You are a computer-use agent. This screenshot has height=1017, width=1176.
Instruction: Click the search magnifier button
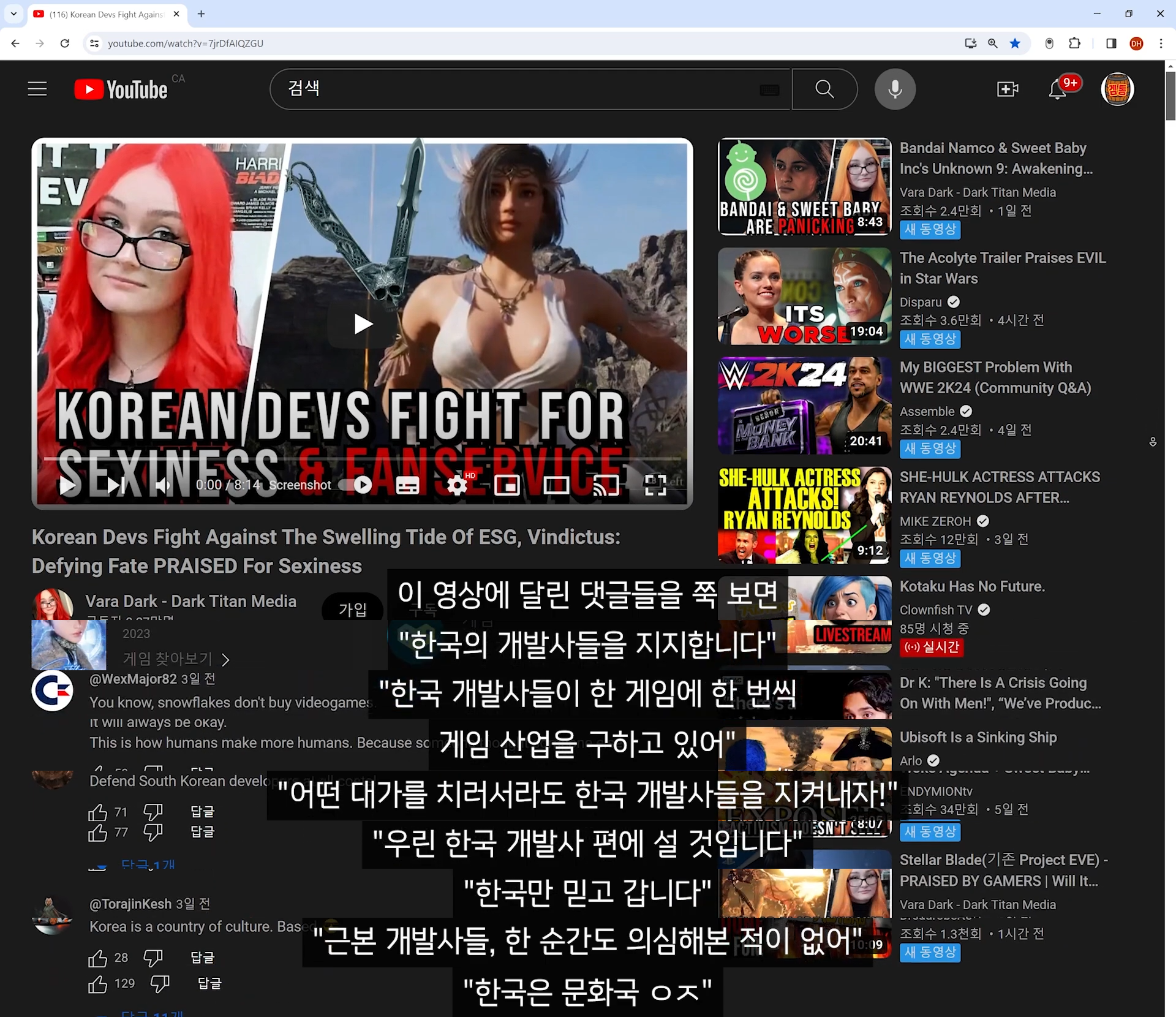coord(824,89)
